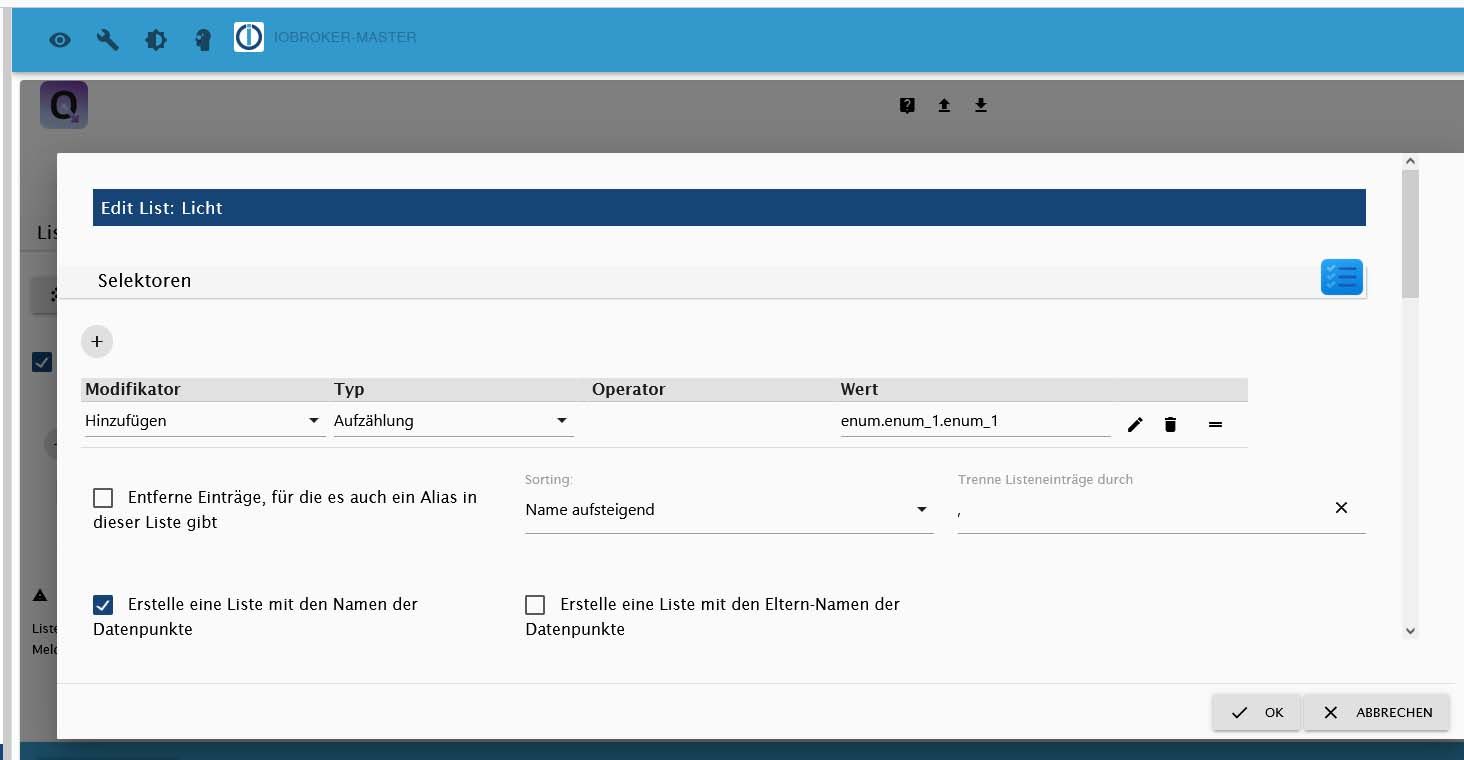Click the adapter logo icon behind dialog
The image size is (1464, 760).
pyautogui.click(x=64, y=105)
